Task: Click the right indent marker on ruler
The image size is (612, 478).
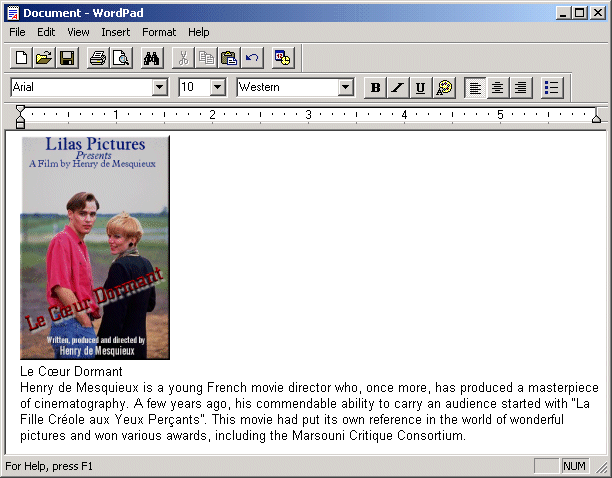Action: (x=596, y=117)
